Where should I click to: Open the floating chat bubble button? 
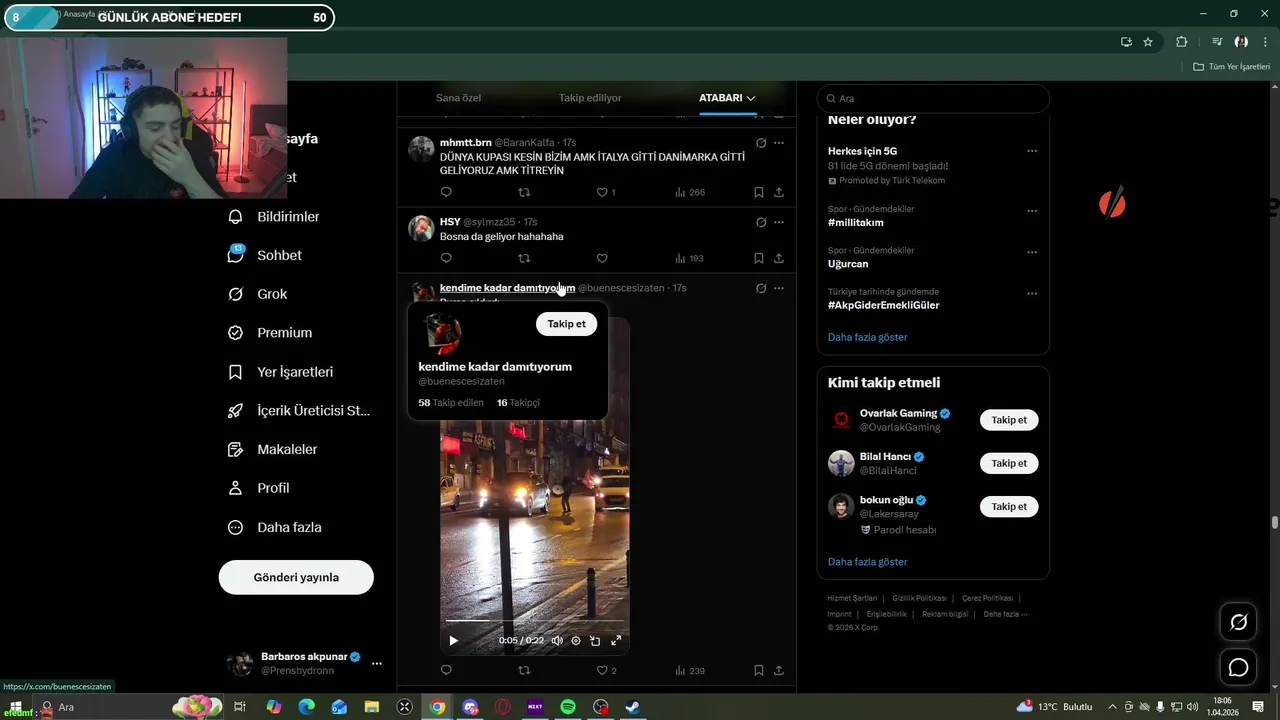pyautogui.click(x=1238, y=667)
